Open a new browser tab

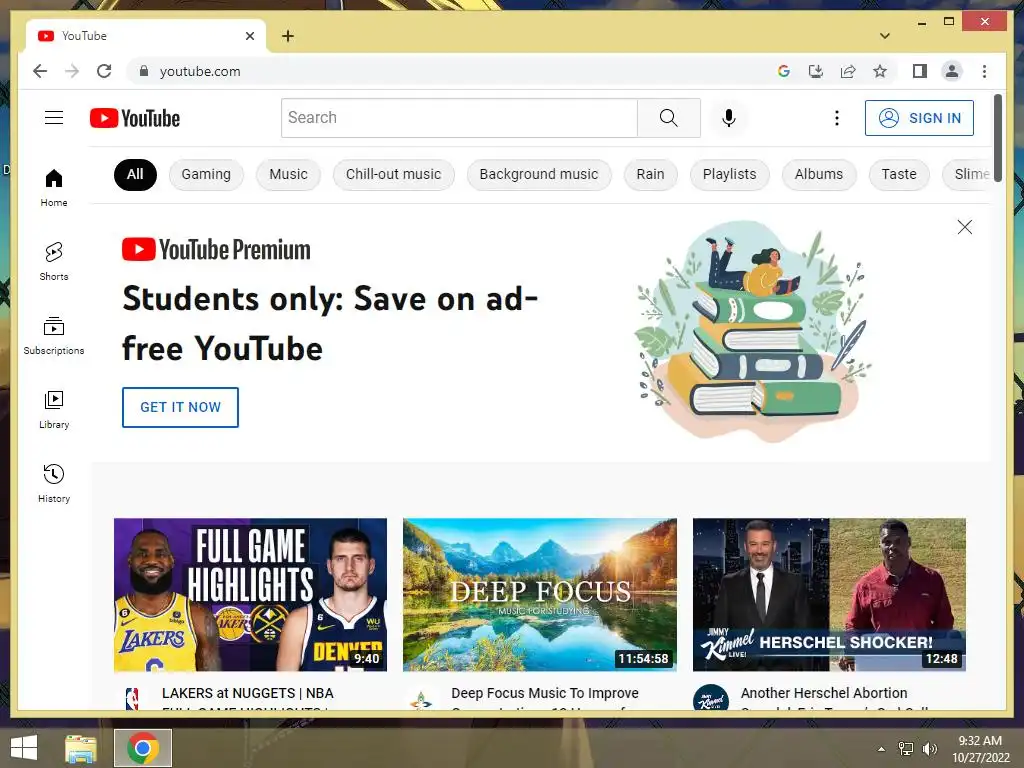(x=287, y=36)
